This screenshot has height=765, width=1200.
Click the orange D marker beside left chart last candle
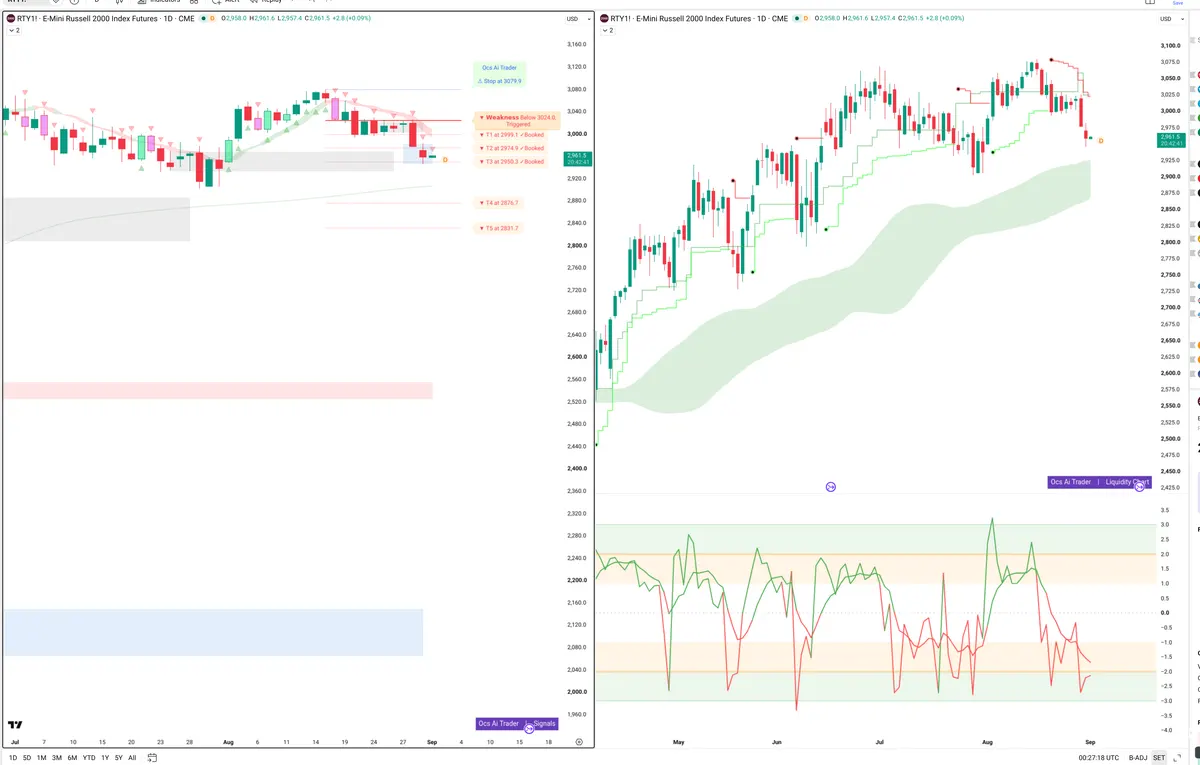(x=445, y=159)
